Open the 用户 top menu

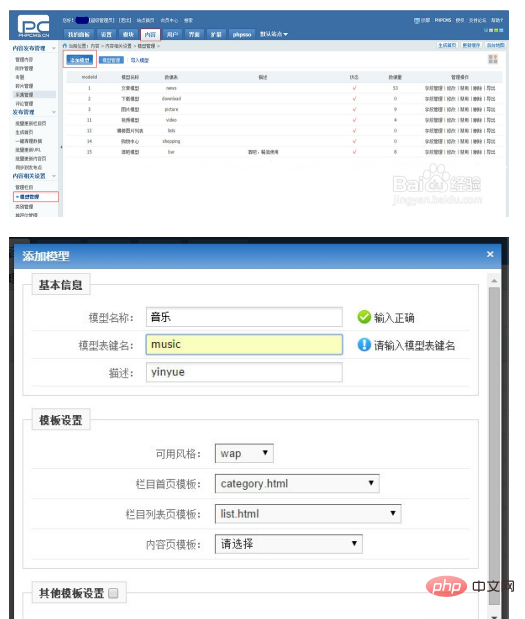coord(172,34)
